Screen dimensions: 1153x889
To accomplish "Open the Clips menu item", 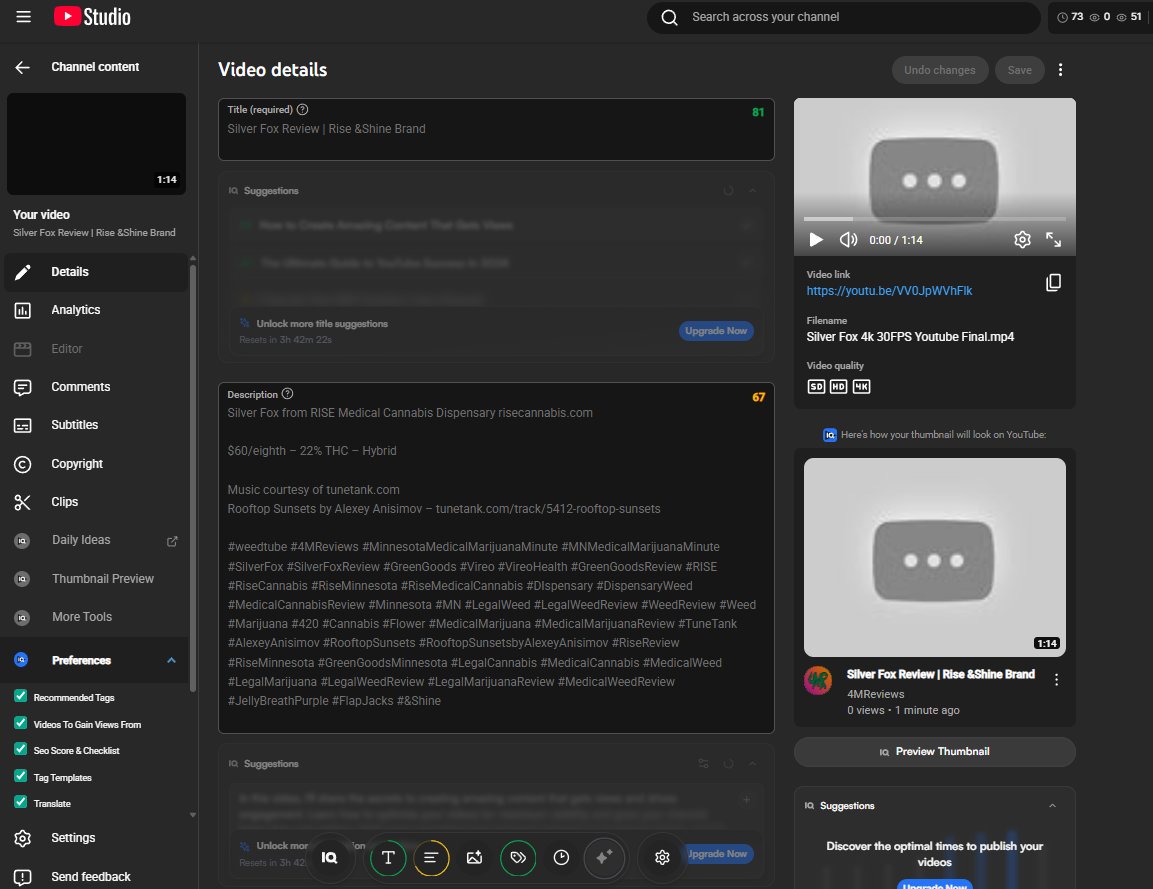I will click(x=96, y=502).
